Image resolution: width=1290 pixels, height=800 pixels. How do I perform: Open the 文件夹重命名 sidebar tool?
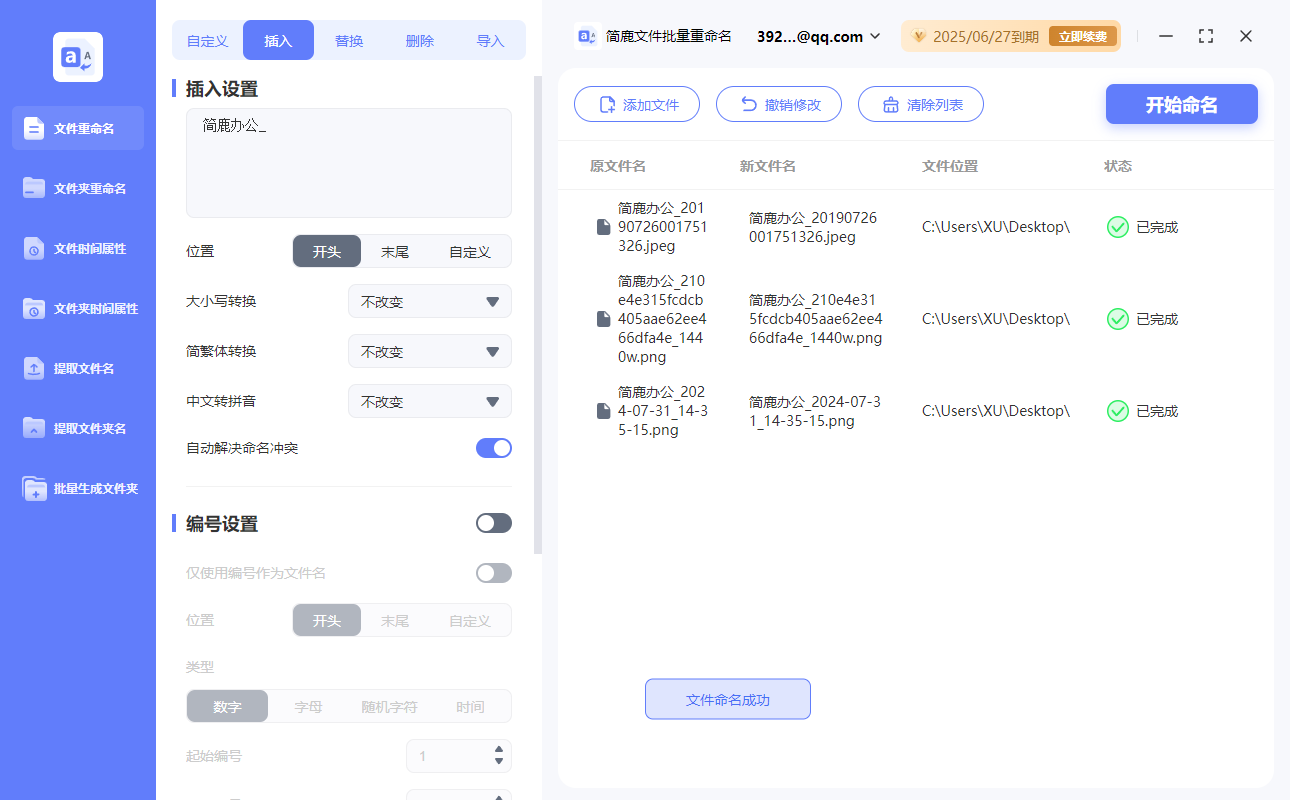[77, 188]
